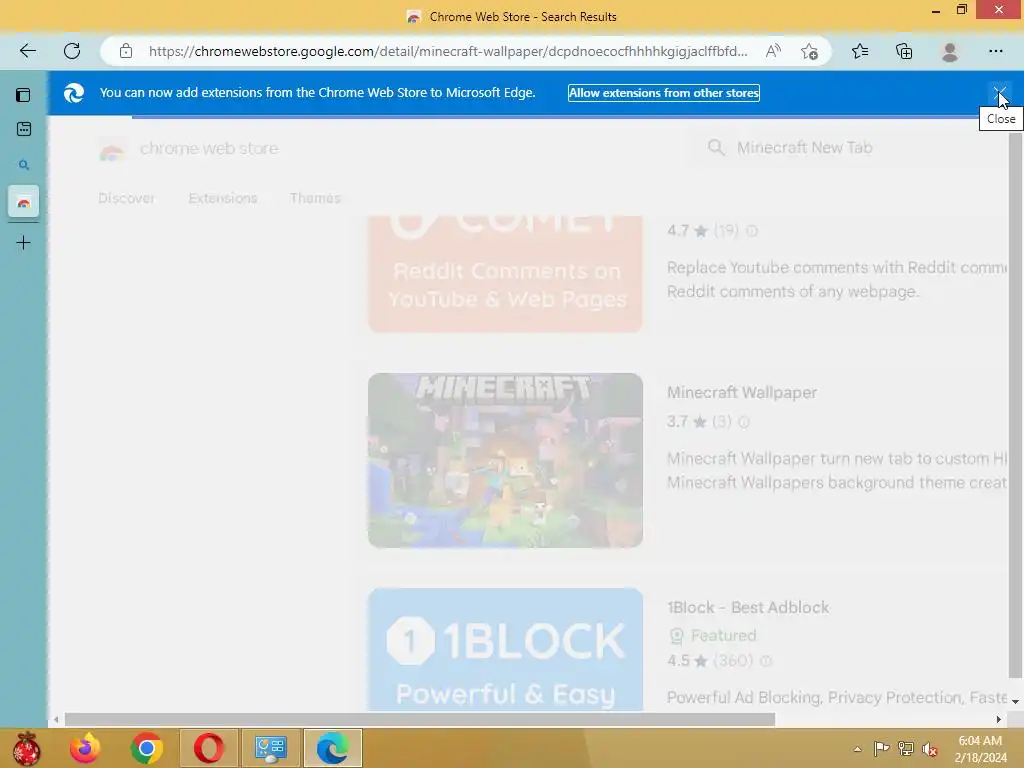1024x768 pixels.
Task: Click the scroll down arrow of the page
Action: point(1015,701)
